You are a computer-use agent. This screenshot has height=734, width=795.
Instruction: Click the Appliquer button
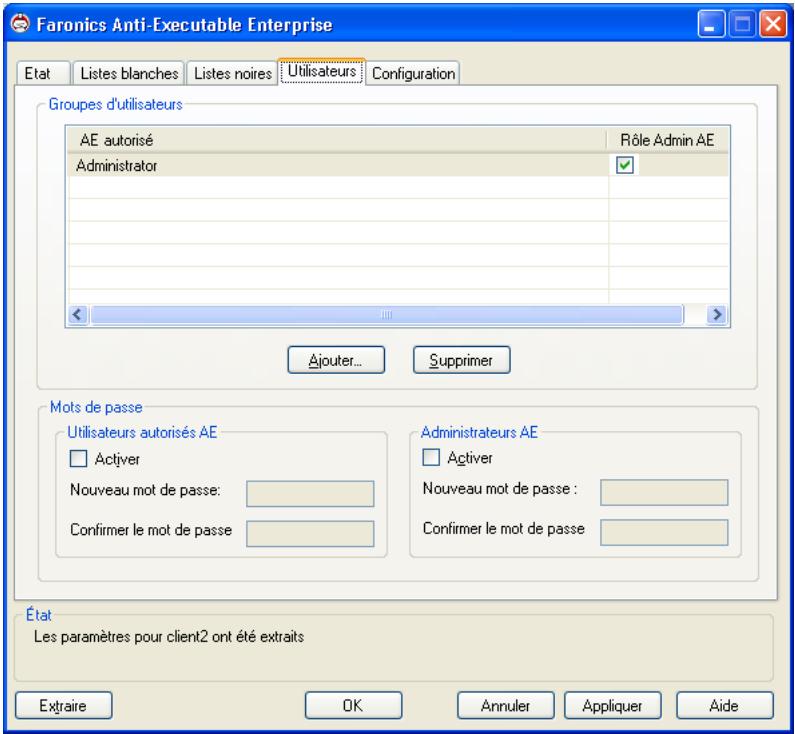(612, 706)
